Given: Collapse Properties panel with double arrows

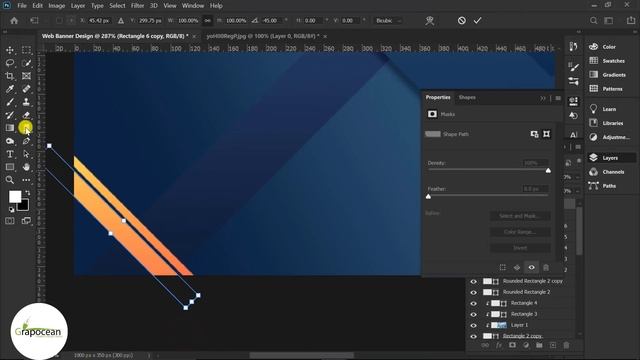Looking at the screenshot, I should click(x=542, y=98).
